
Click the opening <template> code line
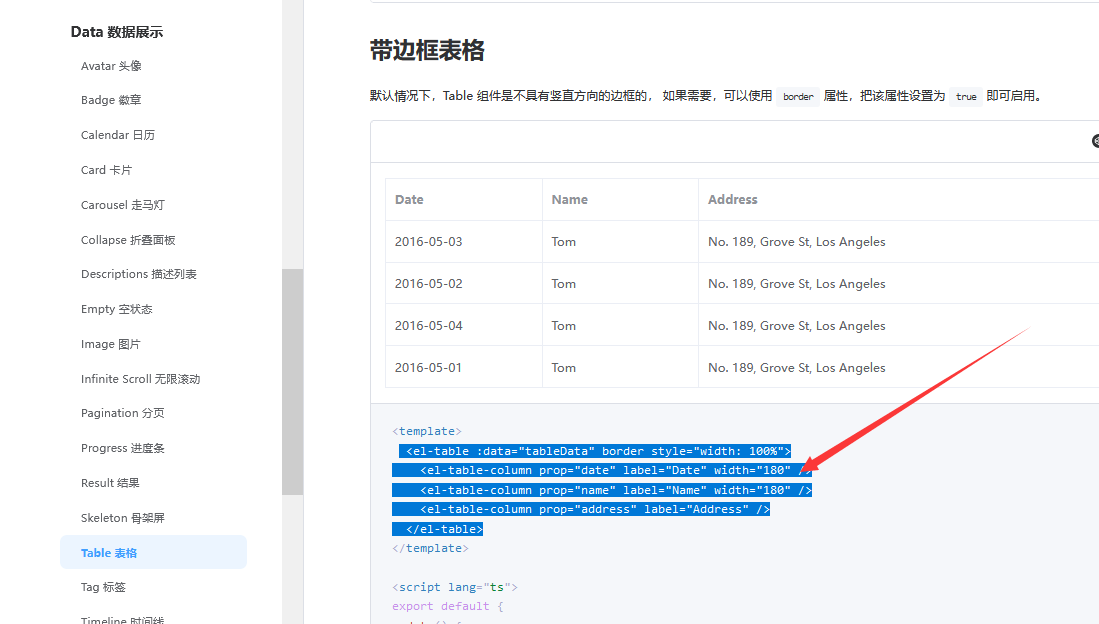[x=427, y=431]
